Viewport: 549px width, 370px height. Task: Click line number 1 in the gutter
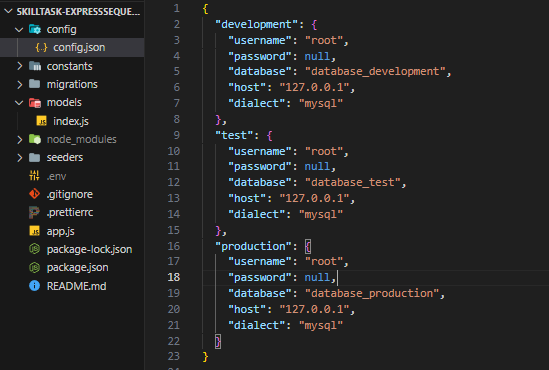pos(177,8)
